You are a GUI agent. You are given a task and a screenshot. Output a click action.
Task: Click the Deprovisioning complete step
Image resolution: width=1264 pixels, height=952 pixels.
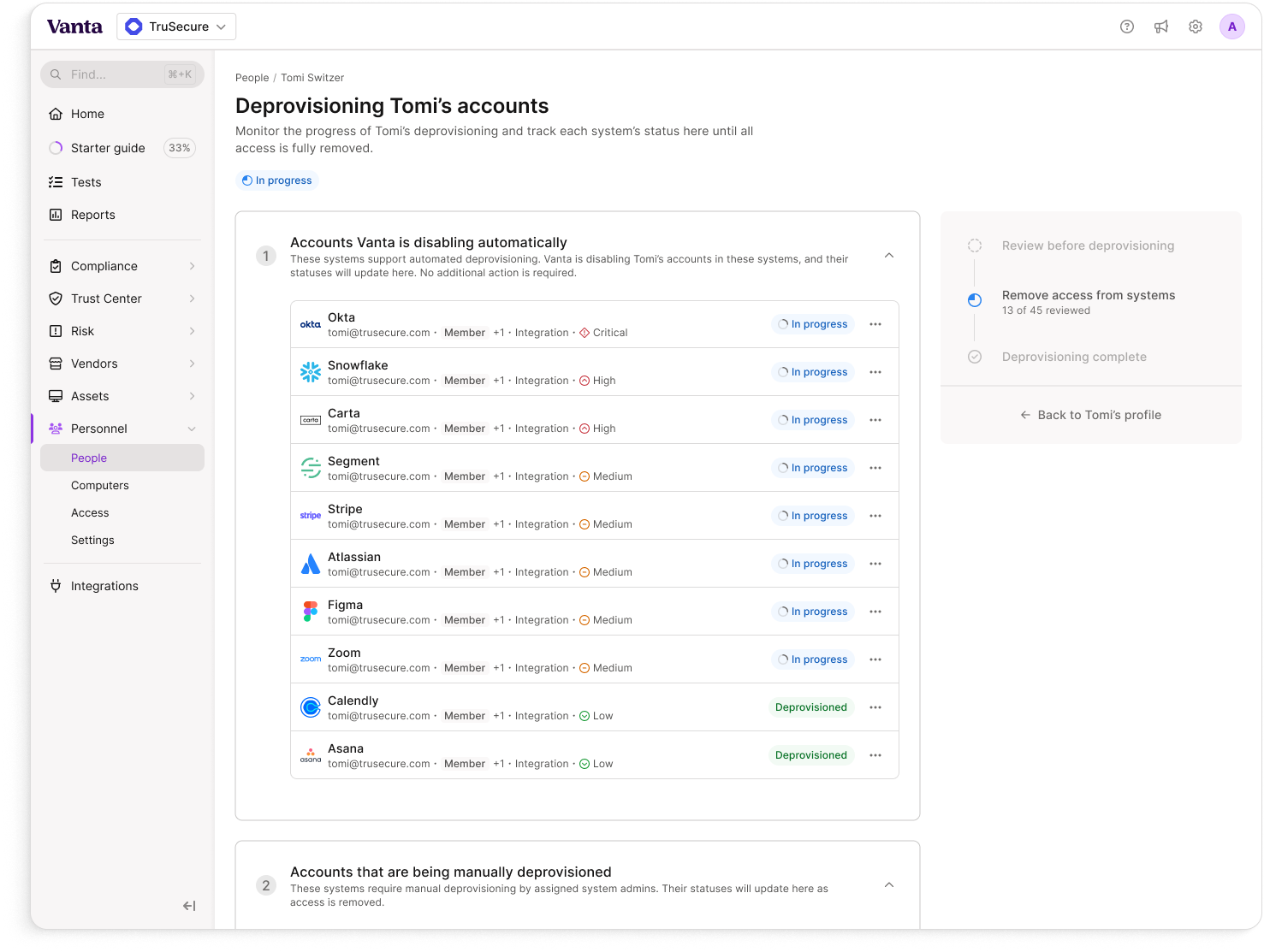pos(1074,357)
